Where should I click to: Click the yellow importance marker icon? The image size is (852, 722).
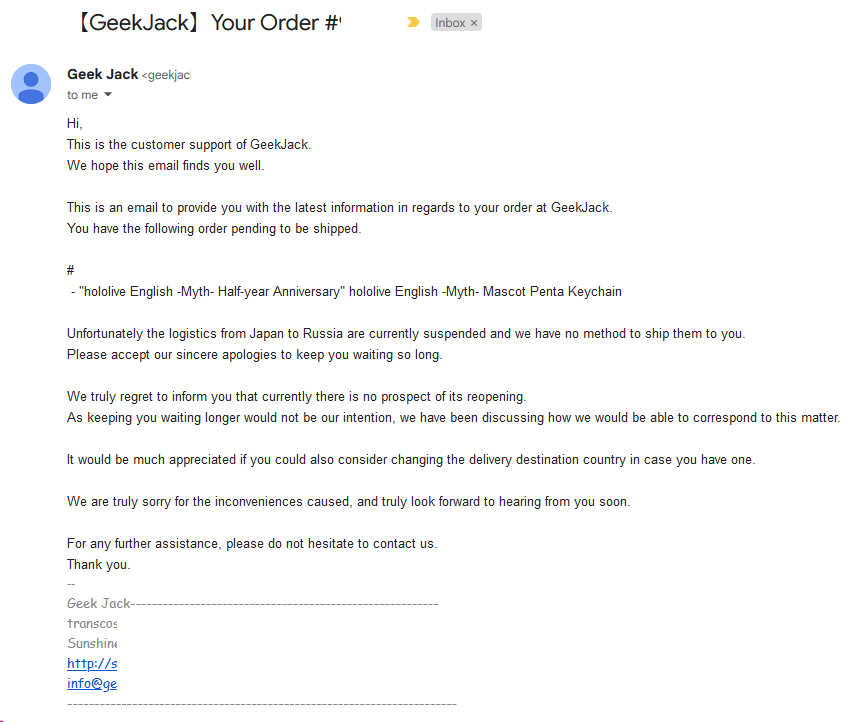[x=413, y=22]
